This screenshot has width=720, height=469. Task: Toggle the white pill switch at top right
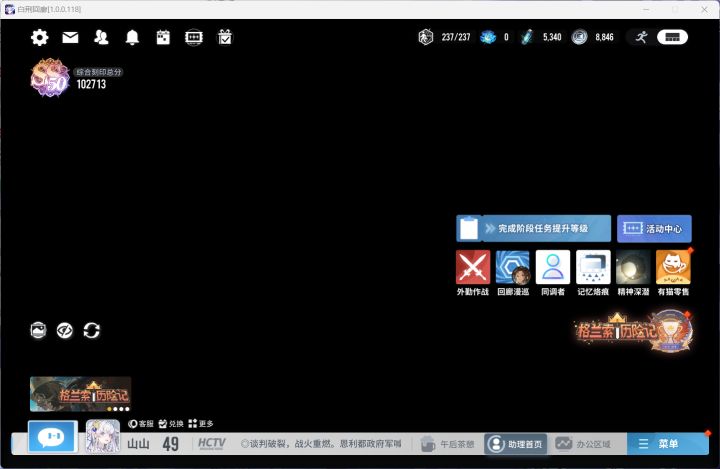coord(672,37)
